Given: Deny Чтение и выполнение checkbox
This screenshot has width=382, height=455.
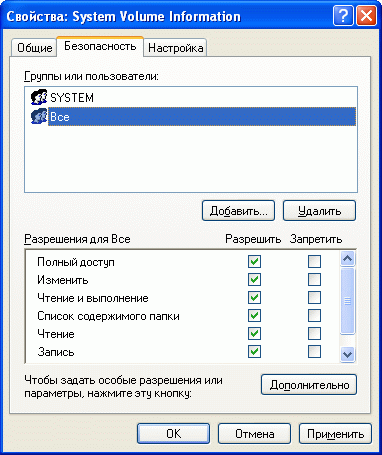Looking at the screenshot, I should (314, 298).
